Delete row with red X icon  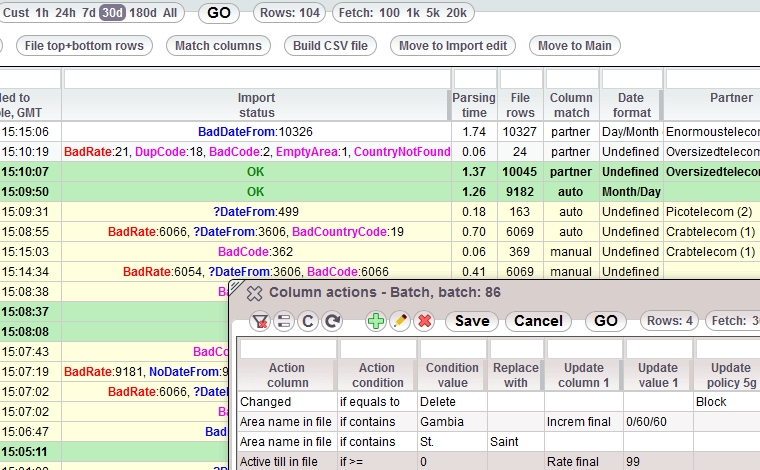[x=424, y=321]
